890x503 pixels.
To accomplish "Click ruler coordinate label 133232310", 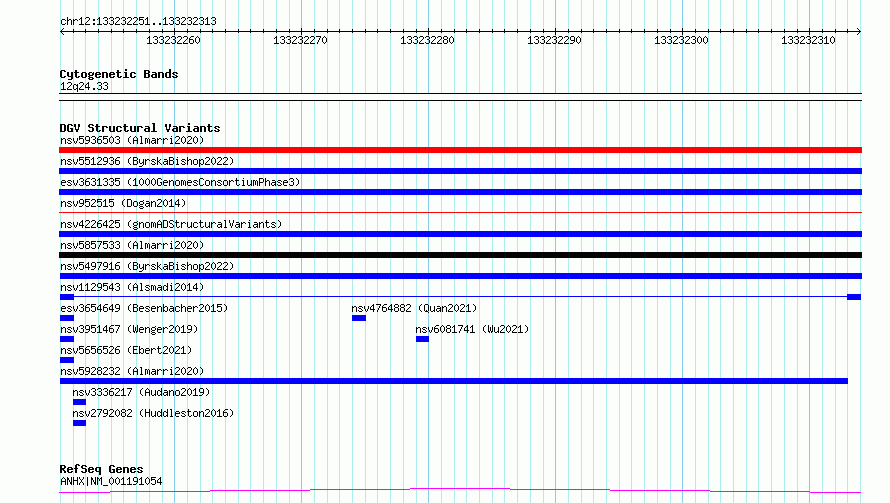I will [808, 40].
